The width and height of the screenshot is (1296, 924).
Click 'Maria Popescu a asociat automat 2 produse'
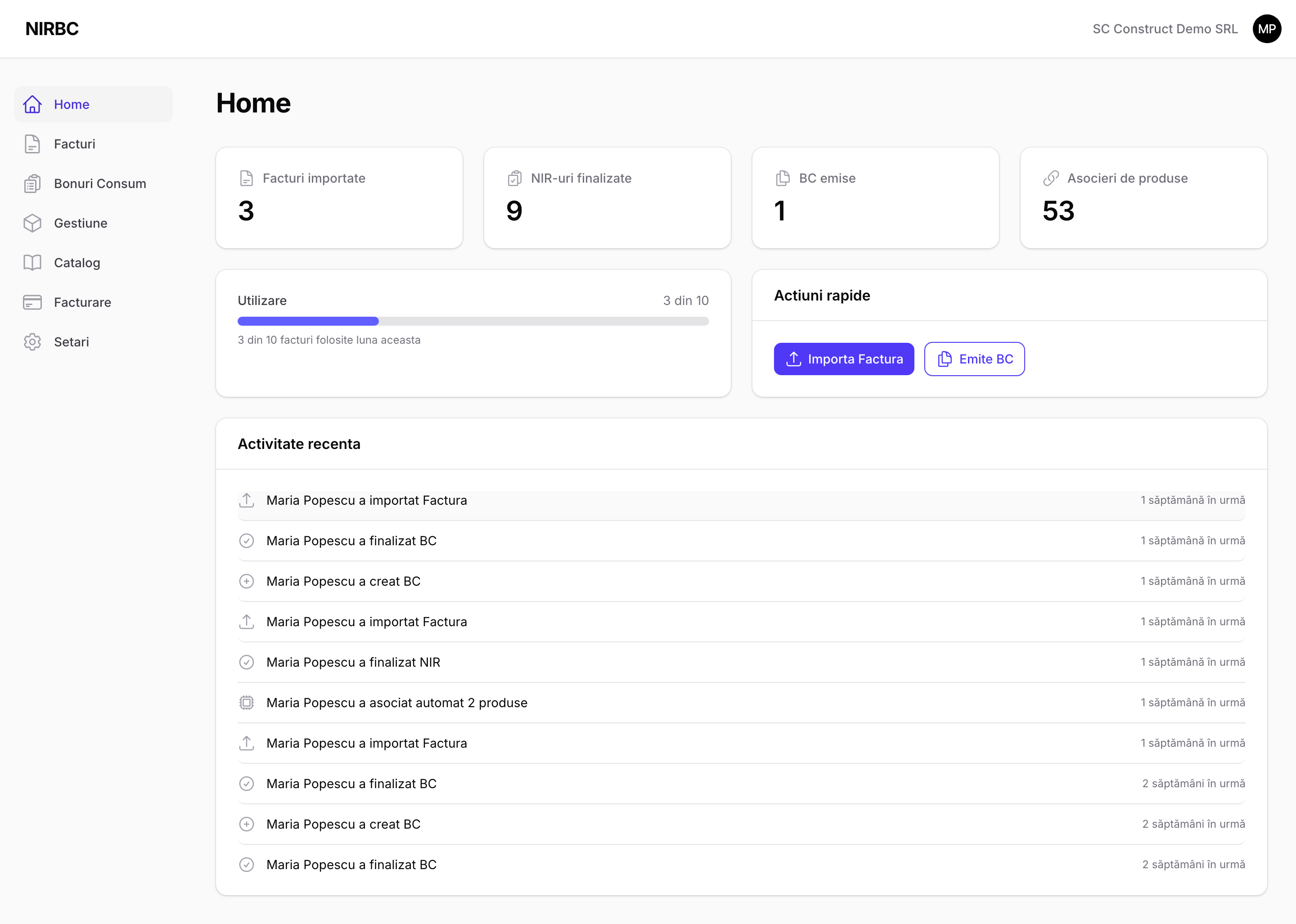397,703
